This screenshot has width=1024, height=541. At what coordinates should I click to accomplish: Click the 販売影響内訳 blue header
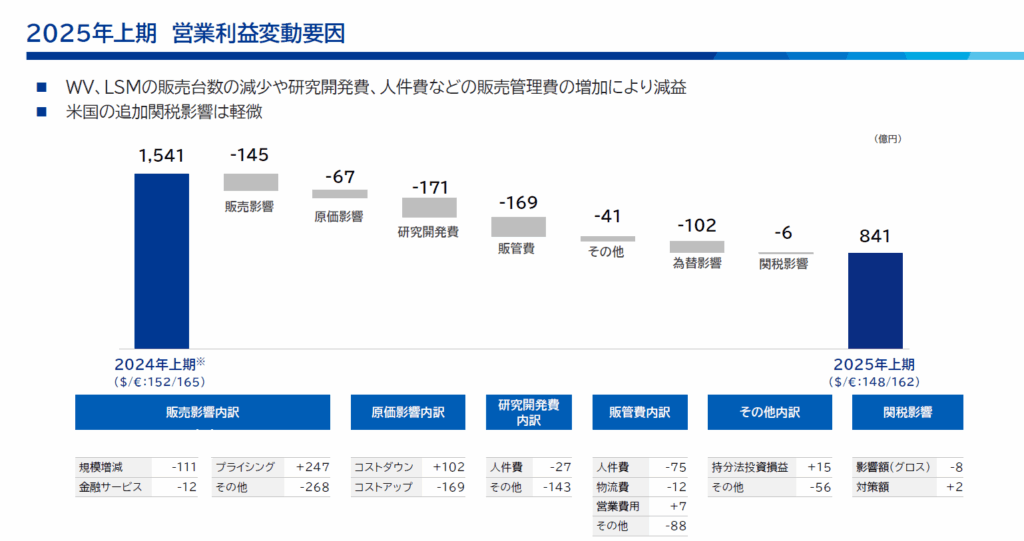(202, 412)
